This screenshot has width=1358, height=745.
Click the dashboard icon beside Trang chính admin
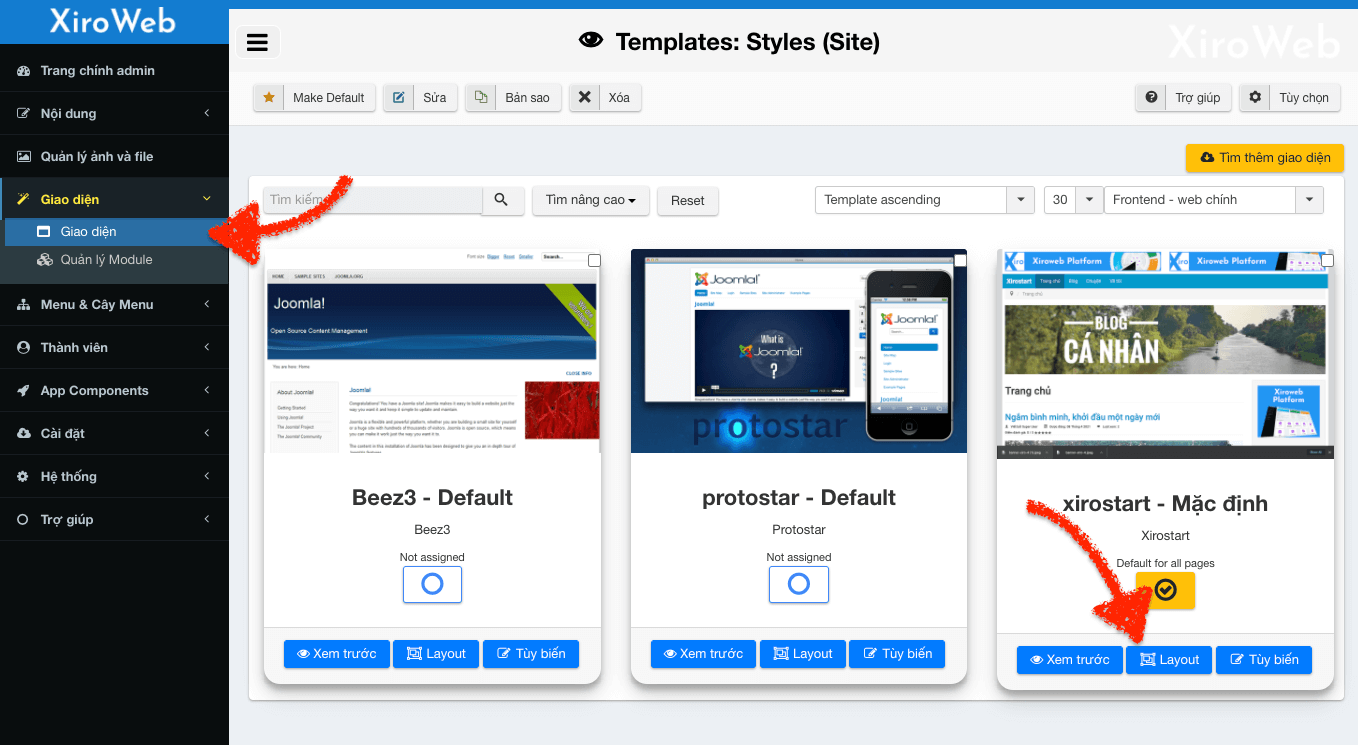(23, 71)
